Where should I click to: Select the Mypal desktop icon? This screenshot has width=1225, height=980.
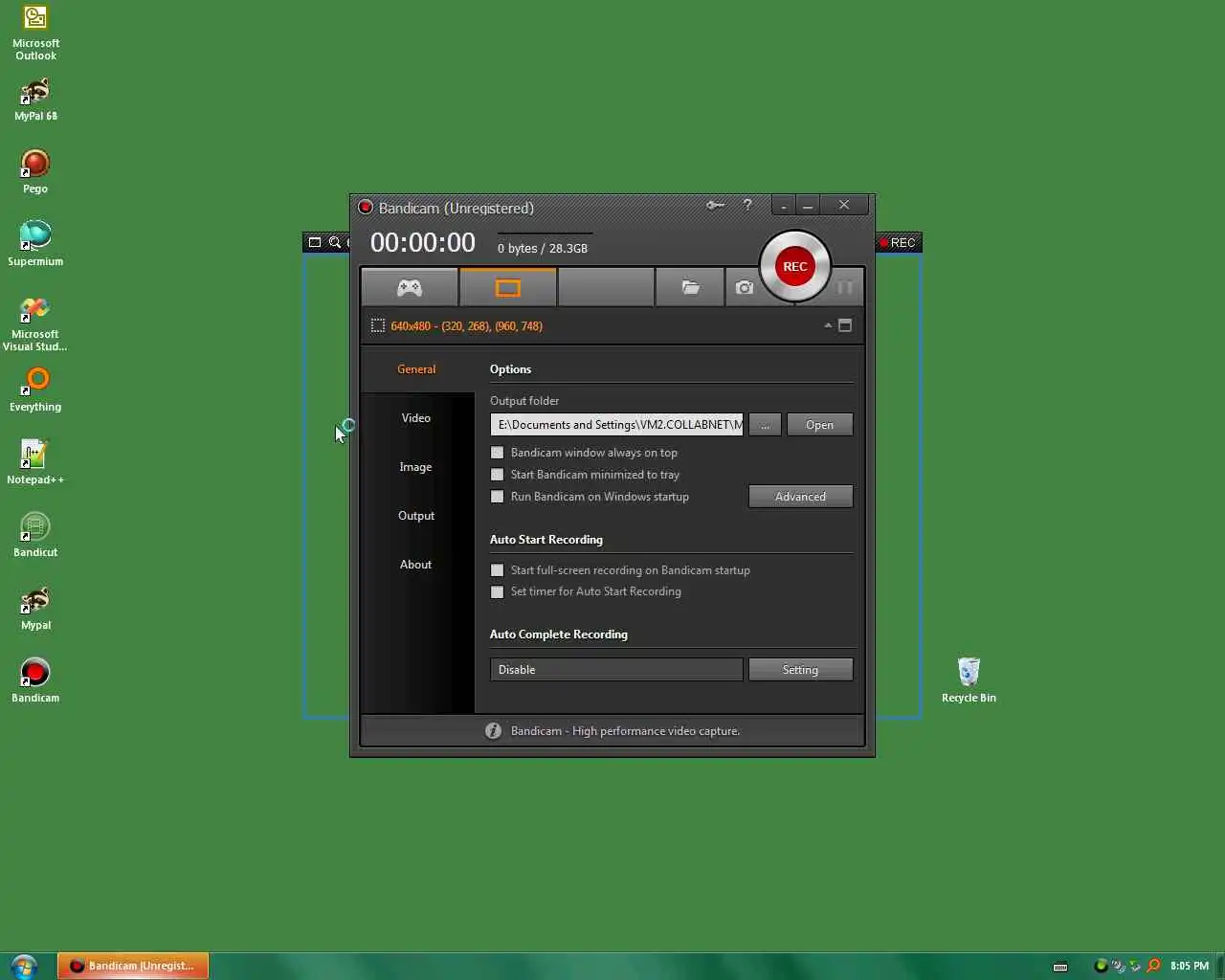[x=35, y=609]
